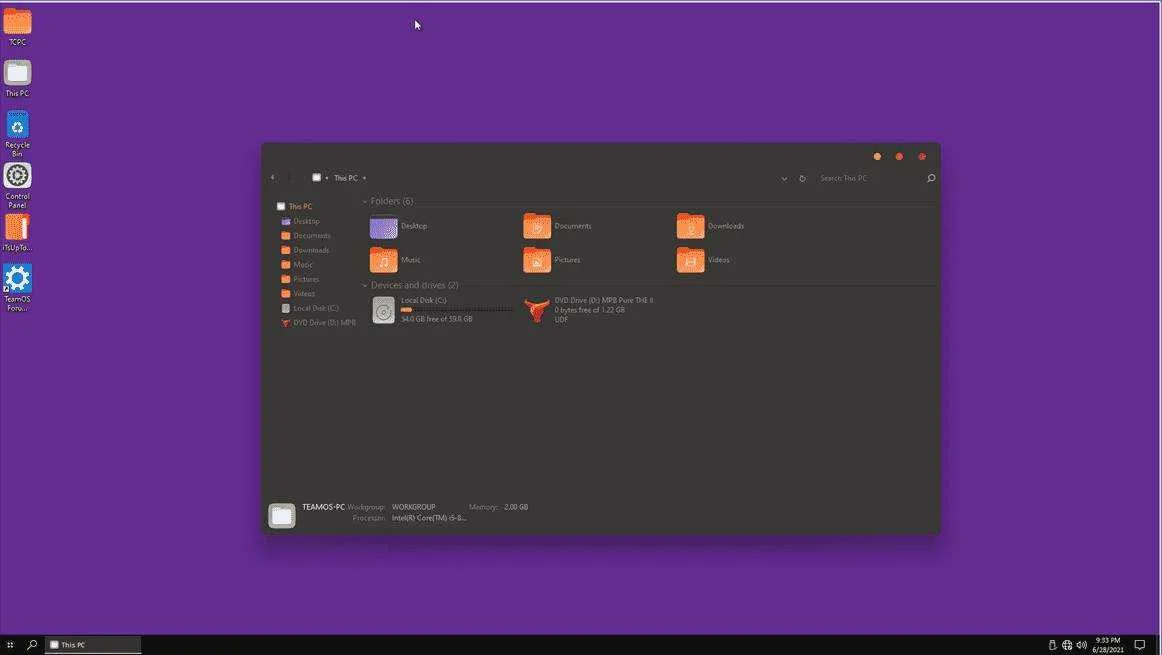Close the Explorer window with red dot

point(922,156)
